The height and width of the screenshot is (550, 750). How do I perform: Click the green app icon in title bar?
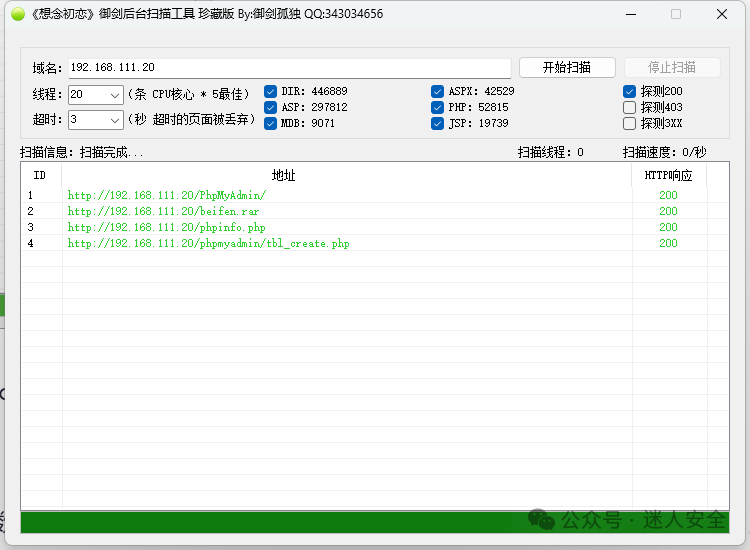click(18, 14)
